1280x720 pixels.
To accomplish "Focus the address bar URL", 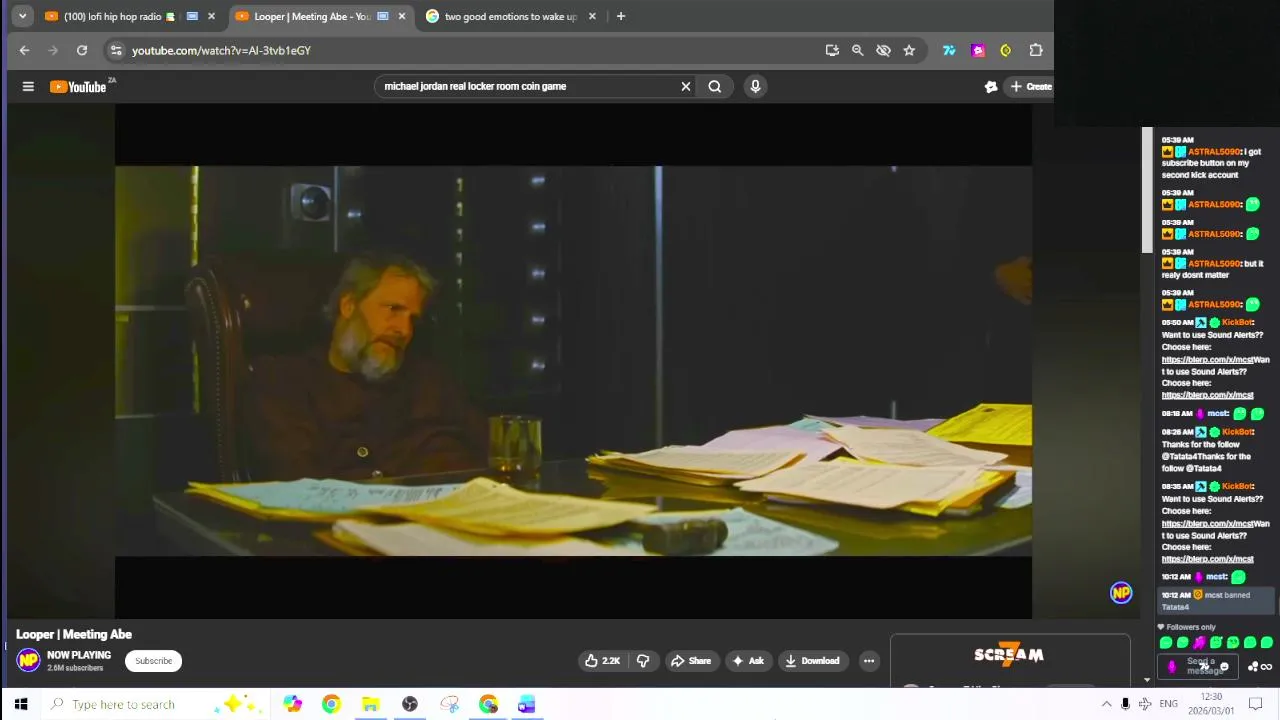I will [x=221, y=50].
